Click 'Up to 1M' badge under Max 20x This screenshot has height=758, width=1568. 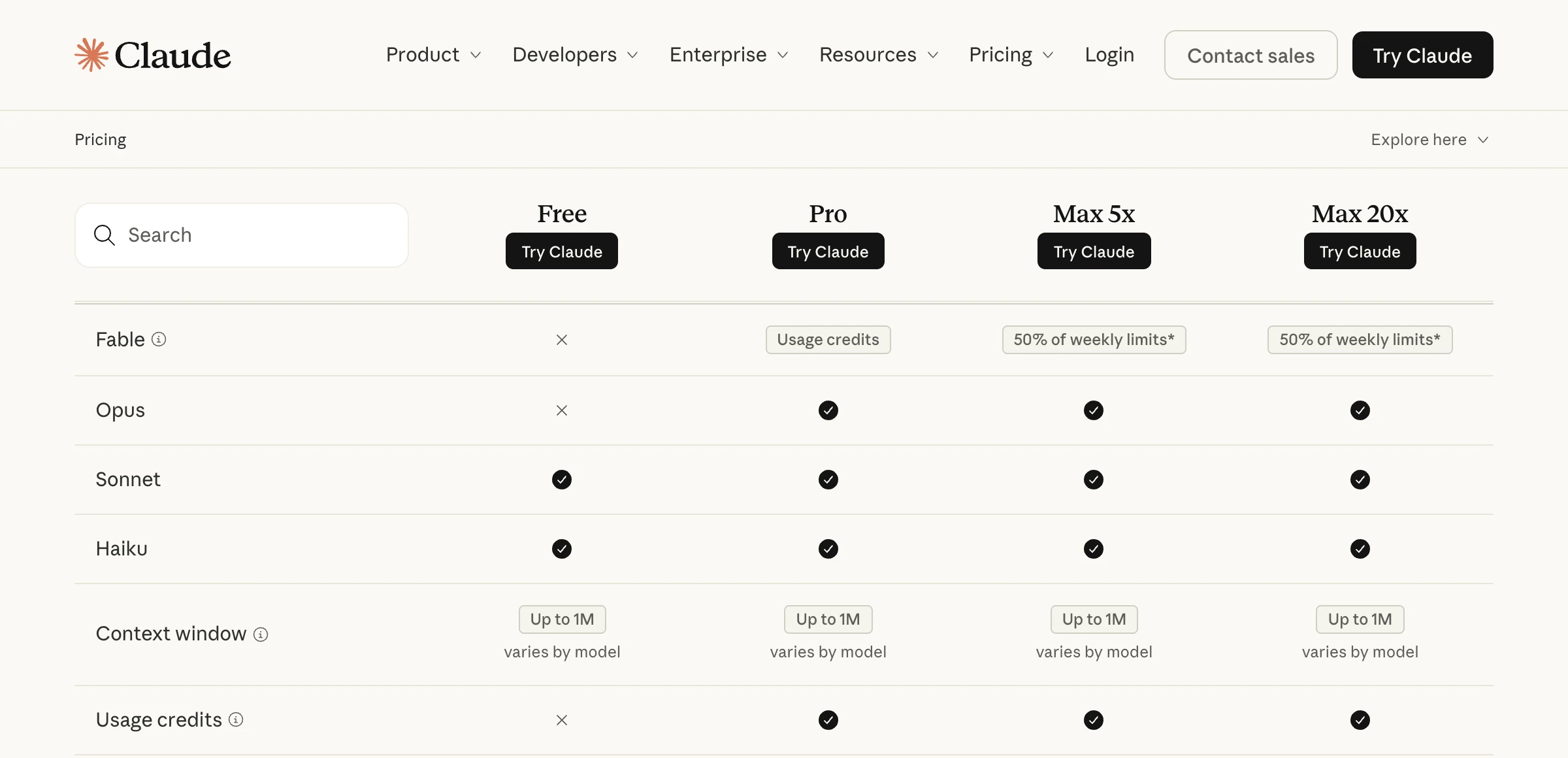[1360, 619]
